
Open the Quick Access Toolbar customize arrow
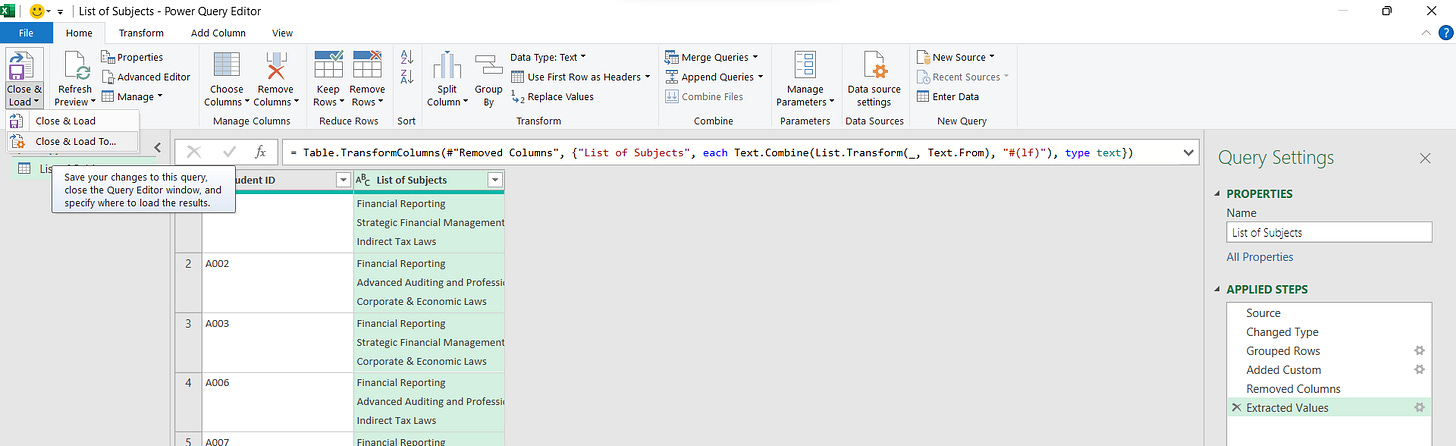(59, 11)
